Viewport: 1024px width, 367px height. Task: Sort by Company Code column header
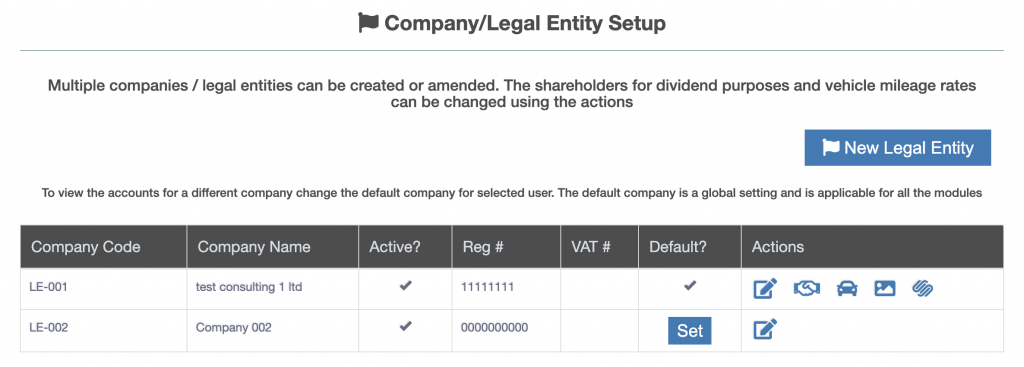(x=86, y=247)
